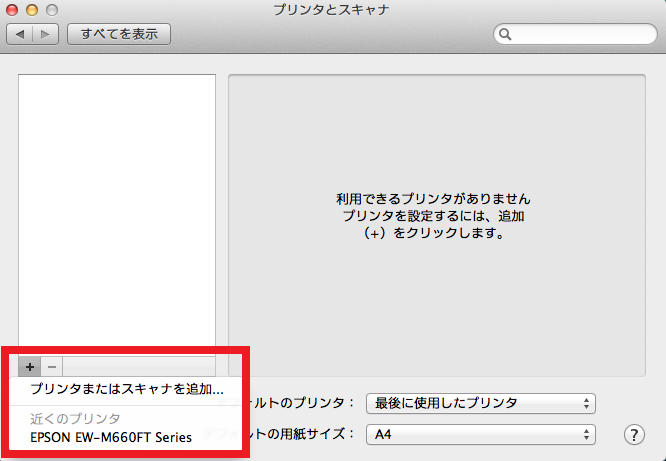Choose EPSON EW-M660FT Series from the menu

click(x=111, y=437)
